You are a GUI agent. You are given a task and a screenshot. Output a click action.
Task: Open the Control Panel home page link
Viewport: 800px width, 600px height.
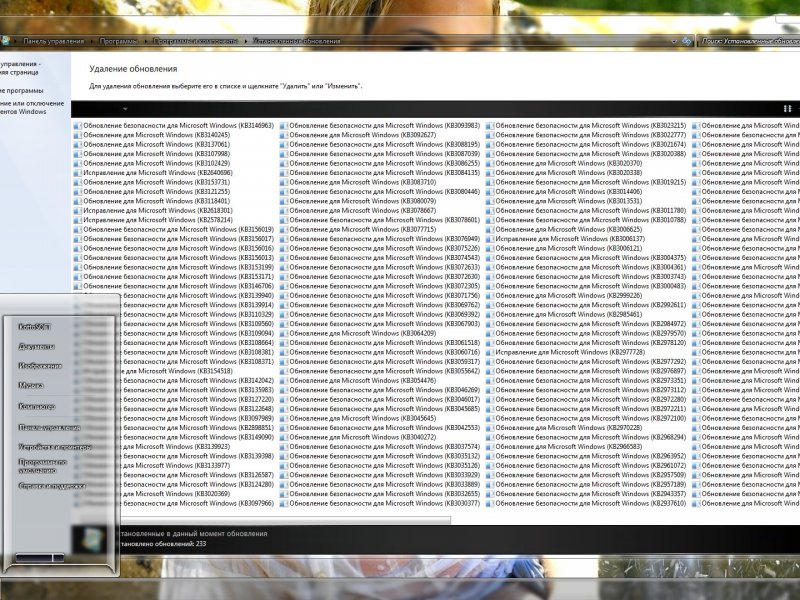pyautogui.click(x=19, y=68)
